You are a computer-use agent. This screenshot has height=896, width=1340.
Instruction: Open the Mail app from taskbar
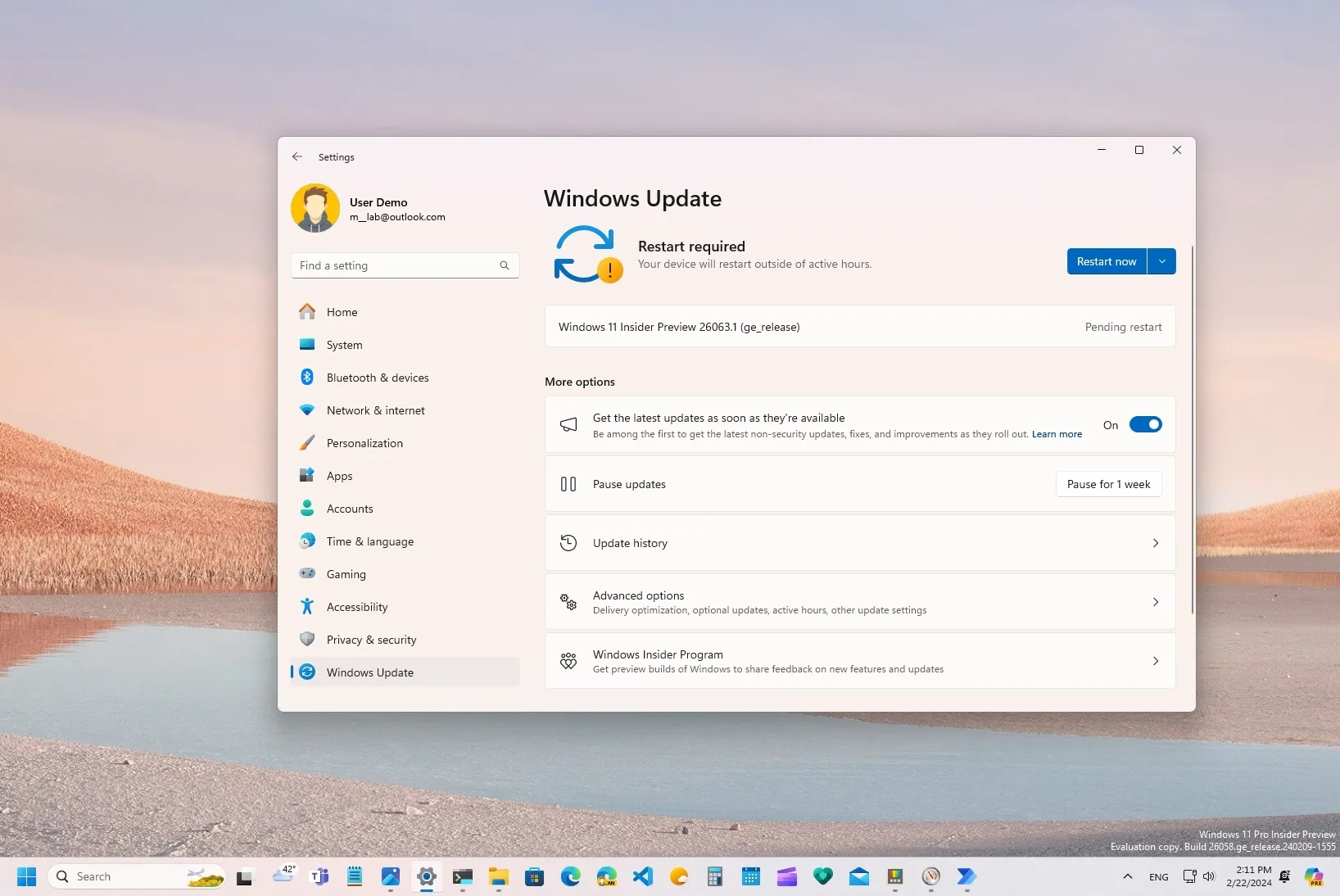859,877
